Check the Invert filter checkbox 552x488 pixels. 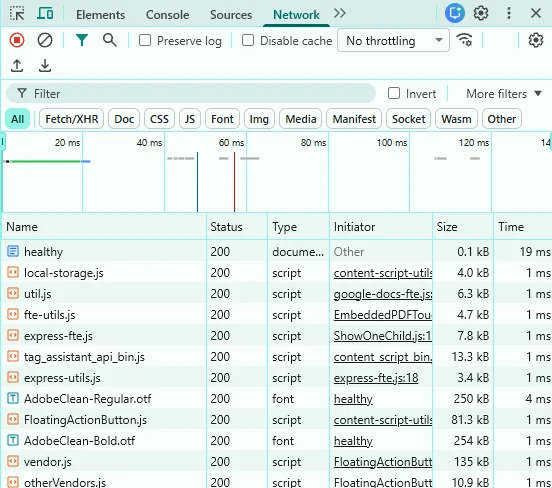tap(394, 93)
